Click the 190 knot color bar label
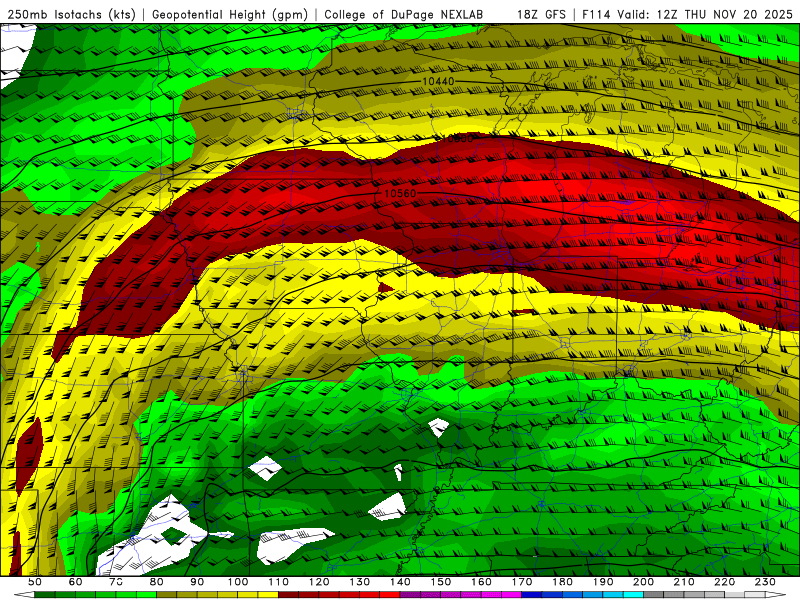800x600 pixels. [603, 582]
